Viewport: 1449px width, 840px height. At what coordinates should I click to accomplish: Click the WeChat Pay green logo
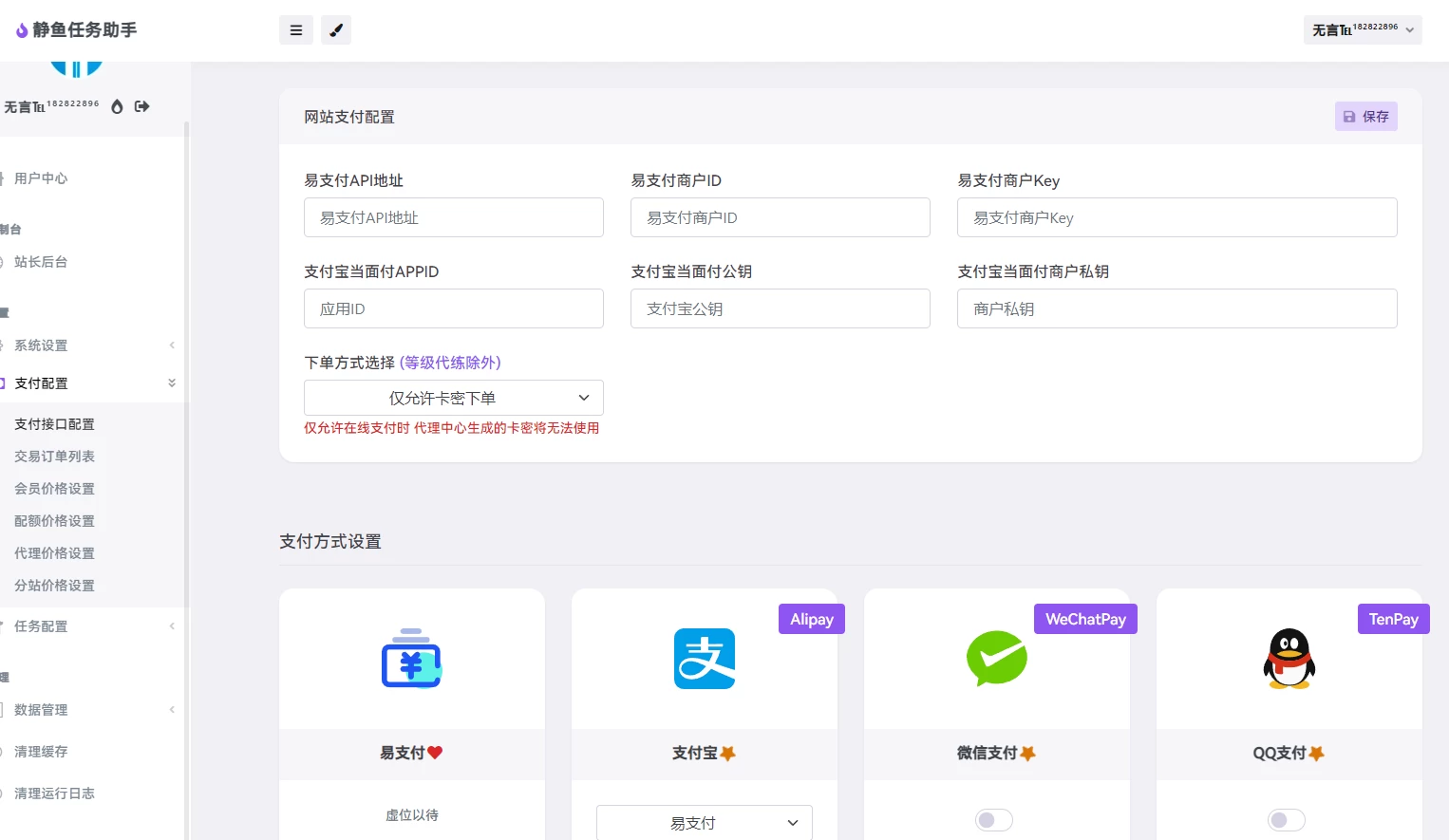point(996,658)
